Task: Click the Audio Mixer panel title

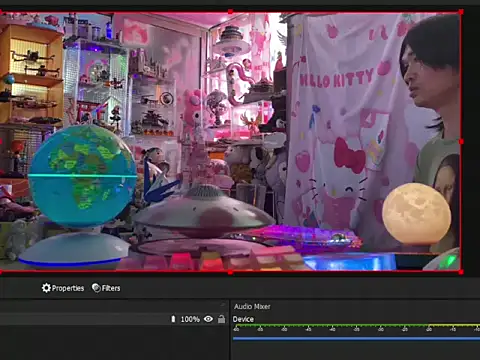Action: [x=252, y=307]
